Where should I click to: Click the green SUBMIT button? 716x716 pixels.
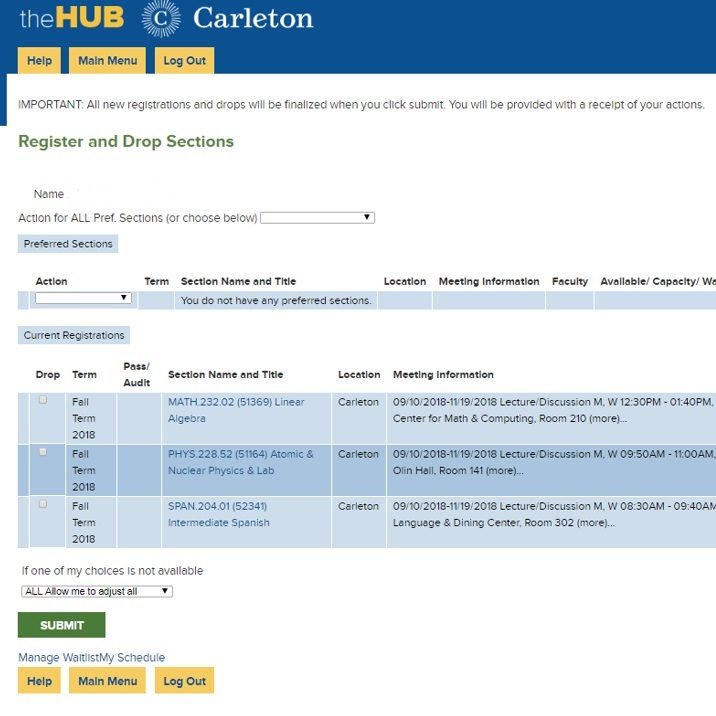[x=62, y=625]
